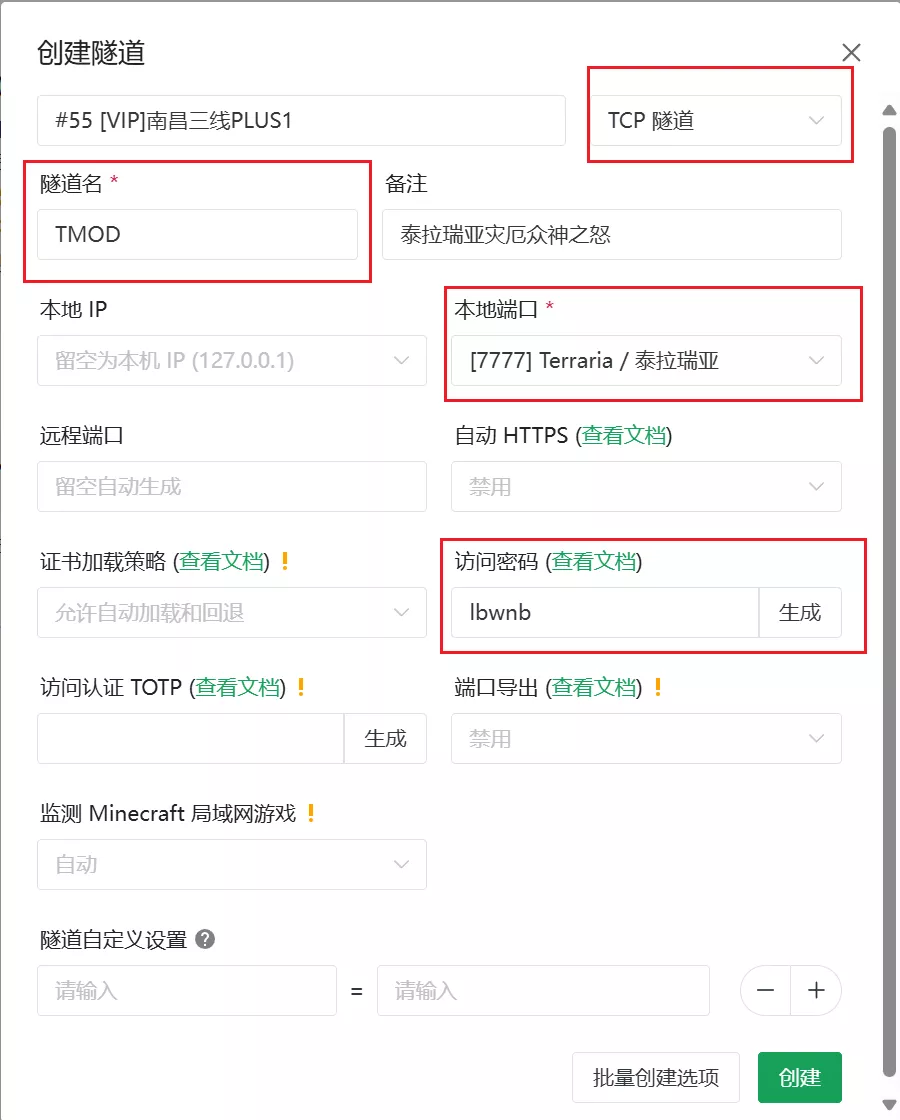Click the dialog's vertical scrollbar

[x=889, y=600]
